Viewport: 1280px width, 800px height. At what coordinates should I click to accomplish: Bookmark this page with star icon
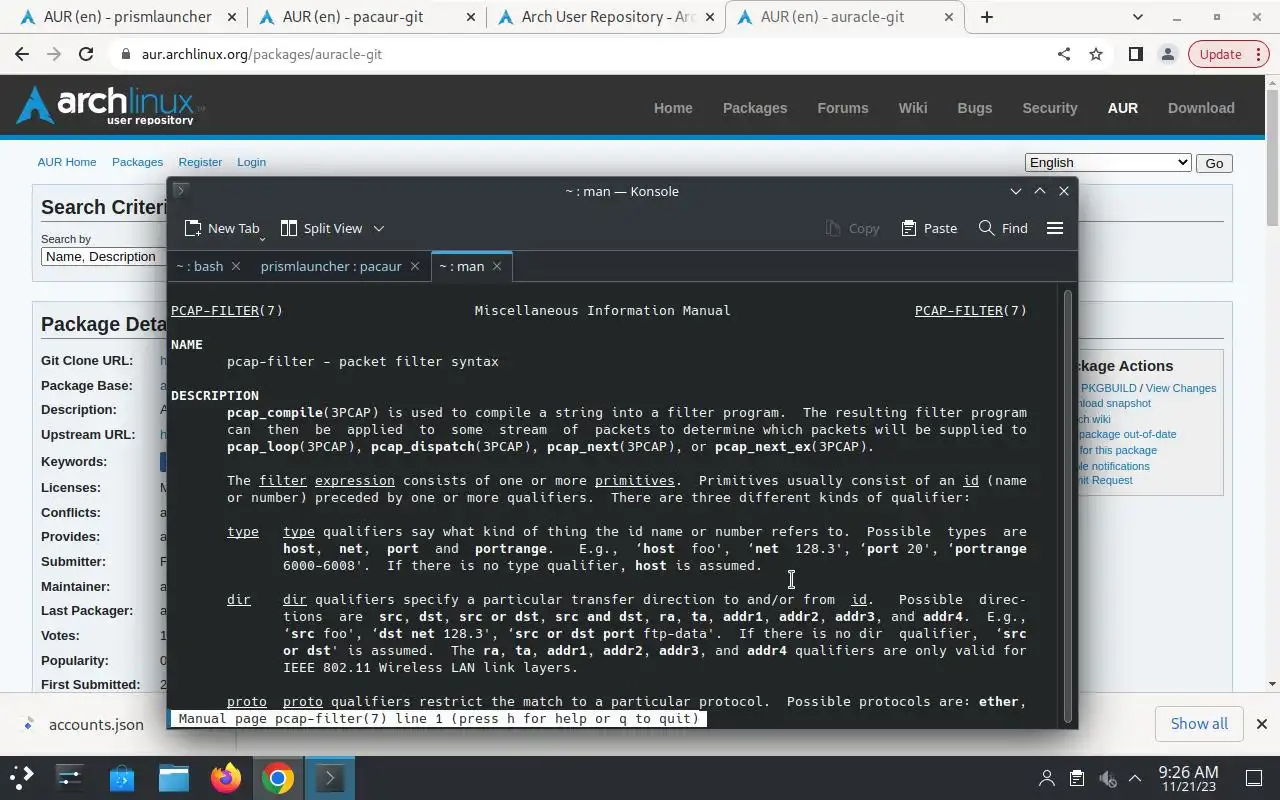pyautogui.click(x=1096, y=54)
